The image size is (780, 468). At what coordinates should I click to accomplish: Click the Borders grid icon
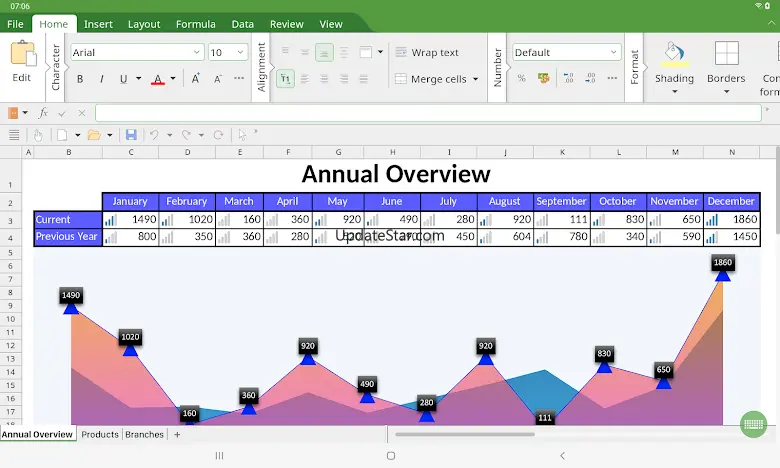726,53
